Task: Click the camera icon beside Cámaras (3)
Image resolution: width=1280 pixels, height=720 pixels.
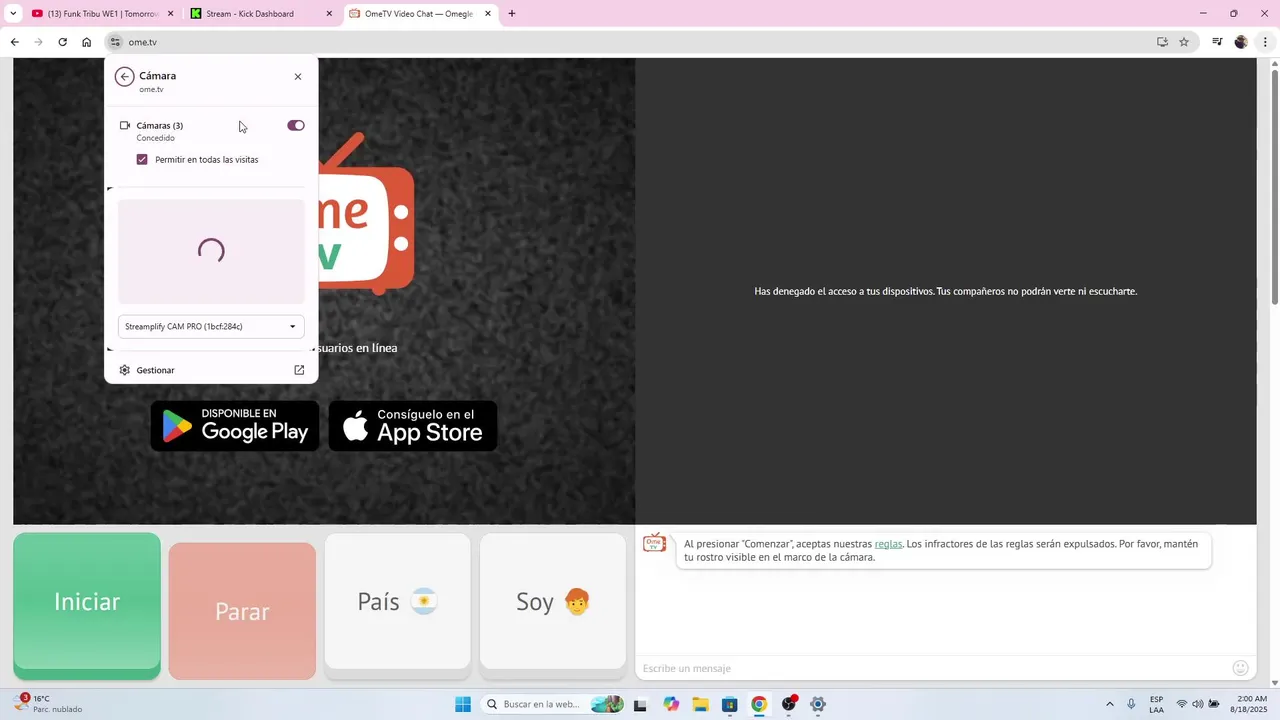Action: [125, 125]
